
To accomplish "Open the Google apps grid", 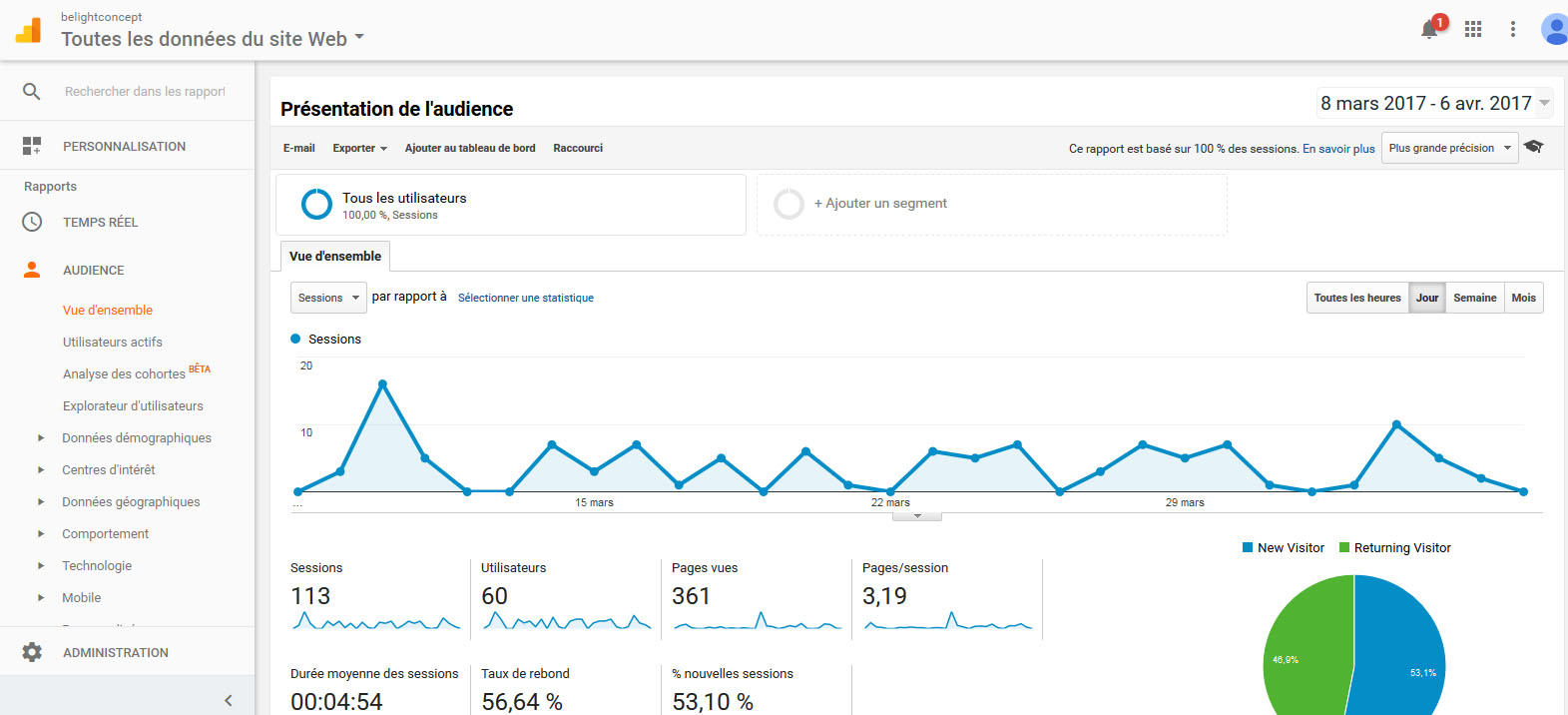I will coord(1473,29).
